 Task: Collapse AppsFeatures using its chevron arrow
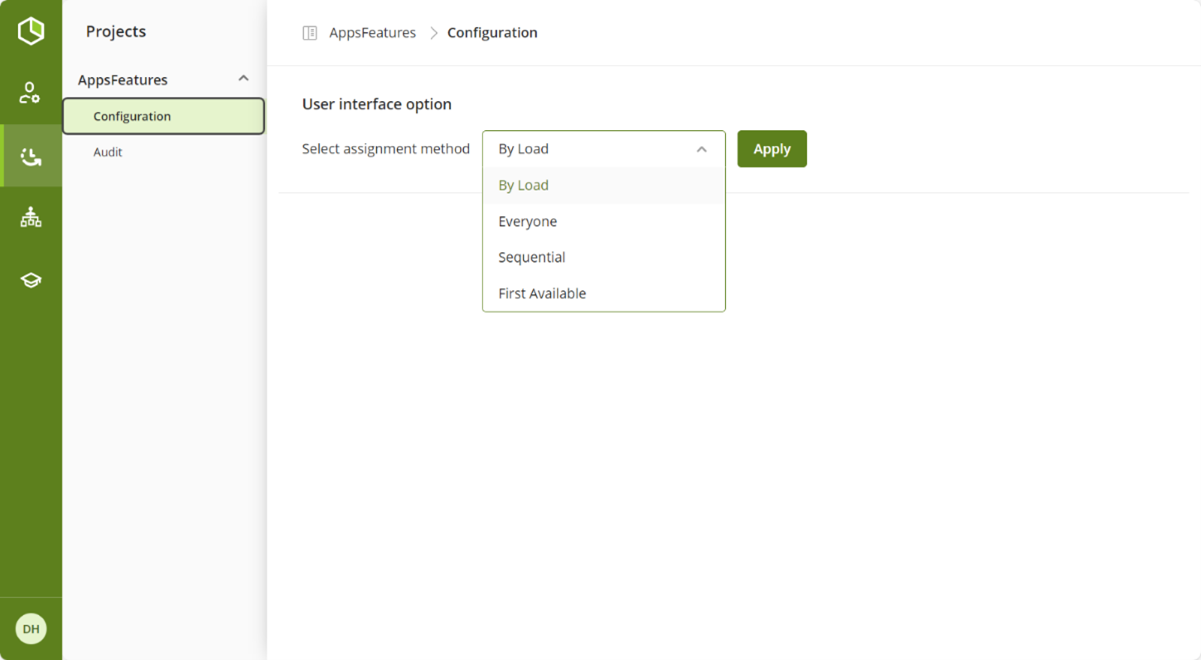[243, 79]
